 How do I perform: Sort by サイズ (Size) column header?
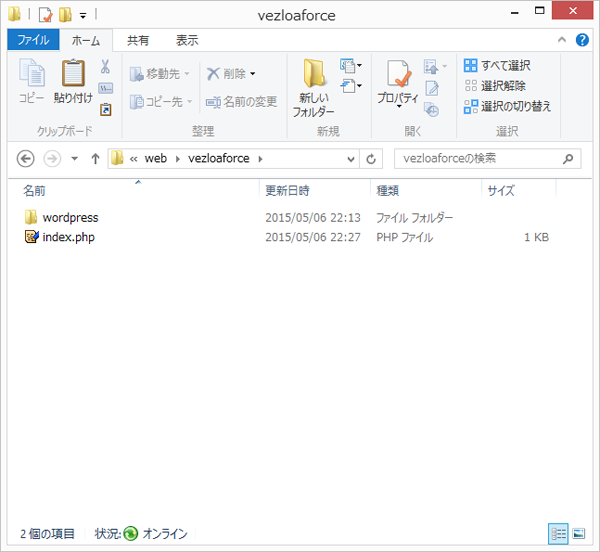(x=518, y=190)
